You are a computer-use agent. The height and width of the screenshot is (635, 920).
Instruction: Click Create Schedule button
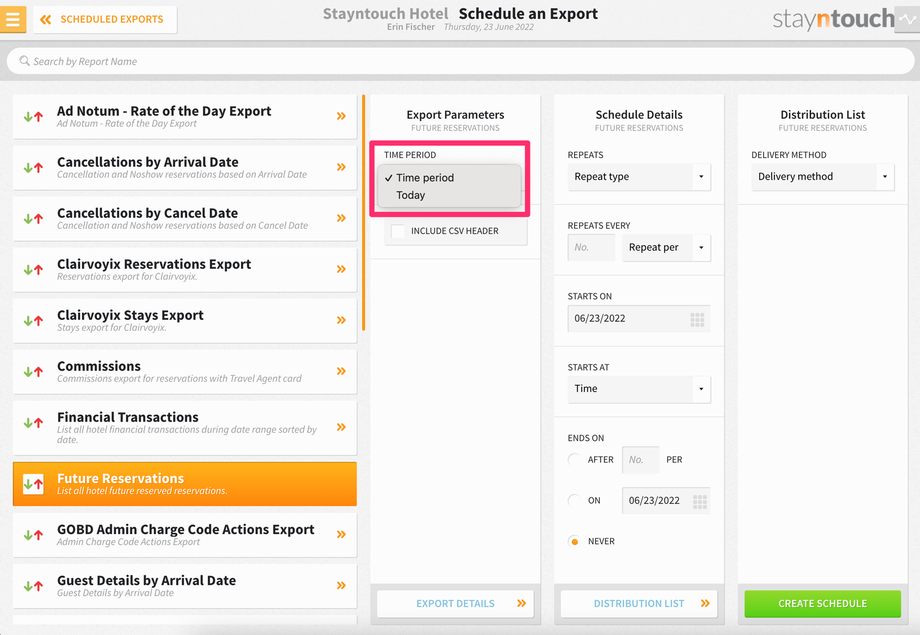(823, 603)
